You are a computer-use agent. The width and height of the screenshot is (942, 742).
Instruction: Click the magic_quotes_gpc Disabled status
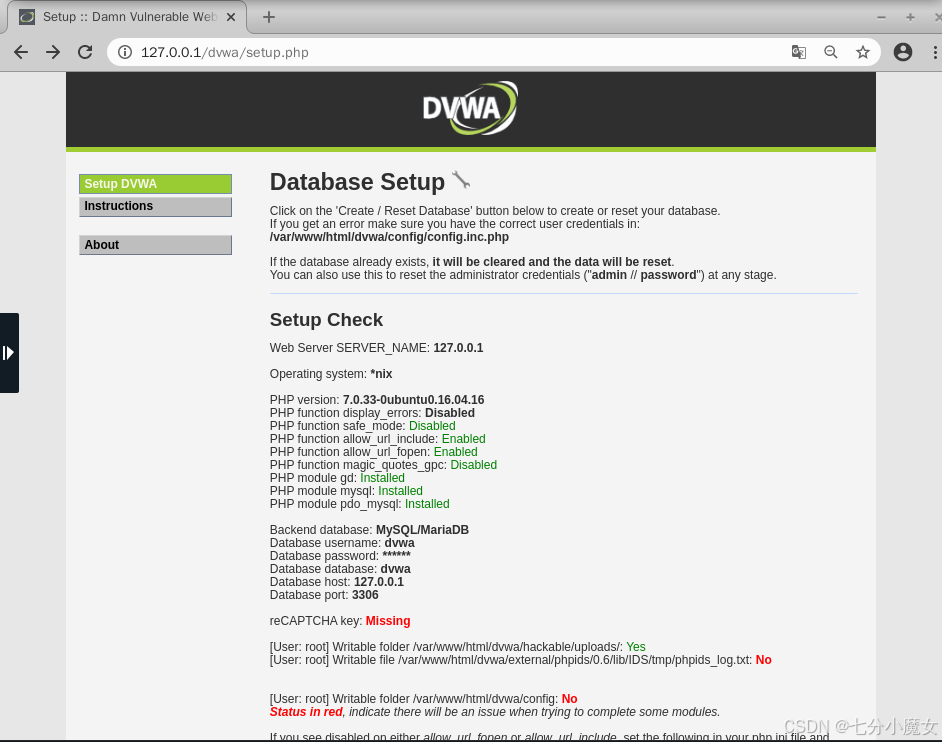pos(473,464)
